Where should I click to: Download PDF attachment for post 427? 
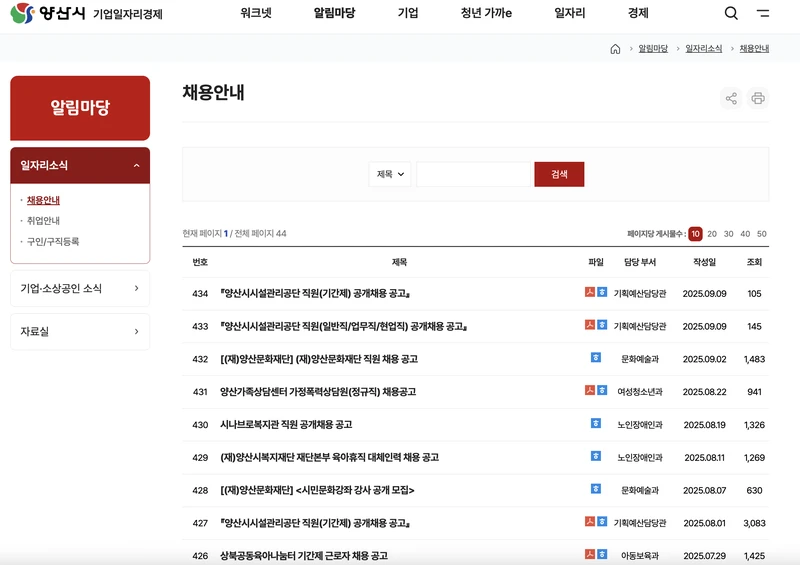590,521
